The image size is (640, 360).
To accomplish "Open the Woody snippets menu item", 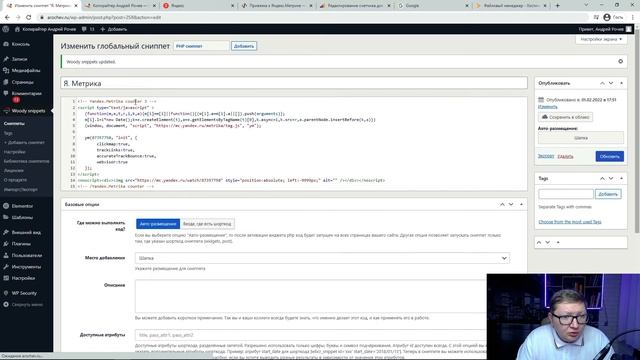I will (28, 111).
